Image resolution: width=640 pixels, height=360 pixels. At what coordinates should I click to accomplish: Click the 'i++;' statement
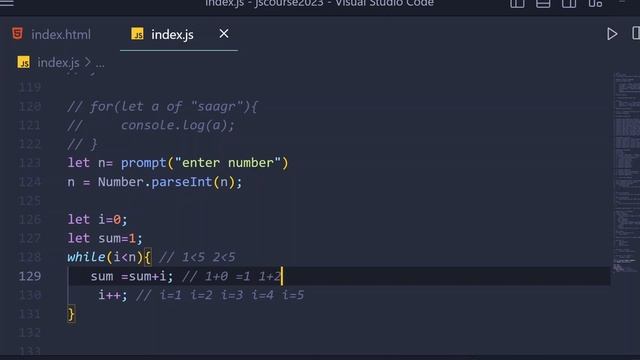coord(113,295)
